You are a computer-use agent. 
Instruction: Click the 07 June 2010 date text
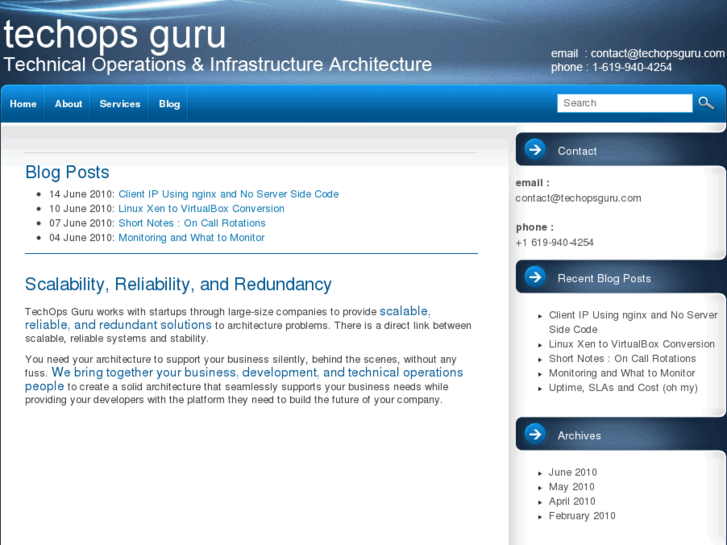coord(82,223)
